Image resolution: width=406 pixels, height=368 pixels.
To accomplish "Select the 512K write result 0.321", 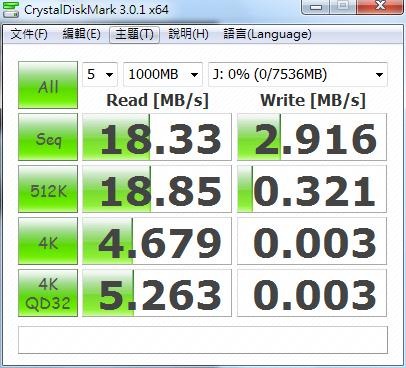I will point(312,189).
